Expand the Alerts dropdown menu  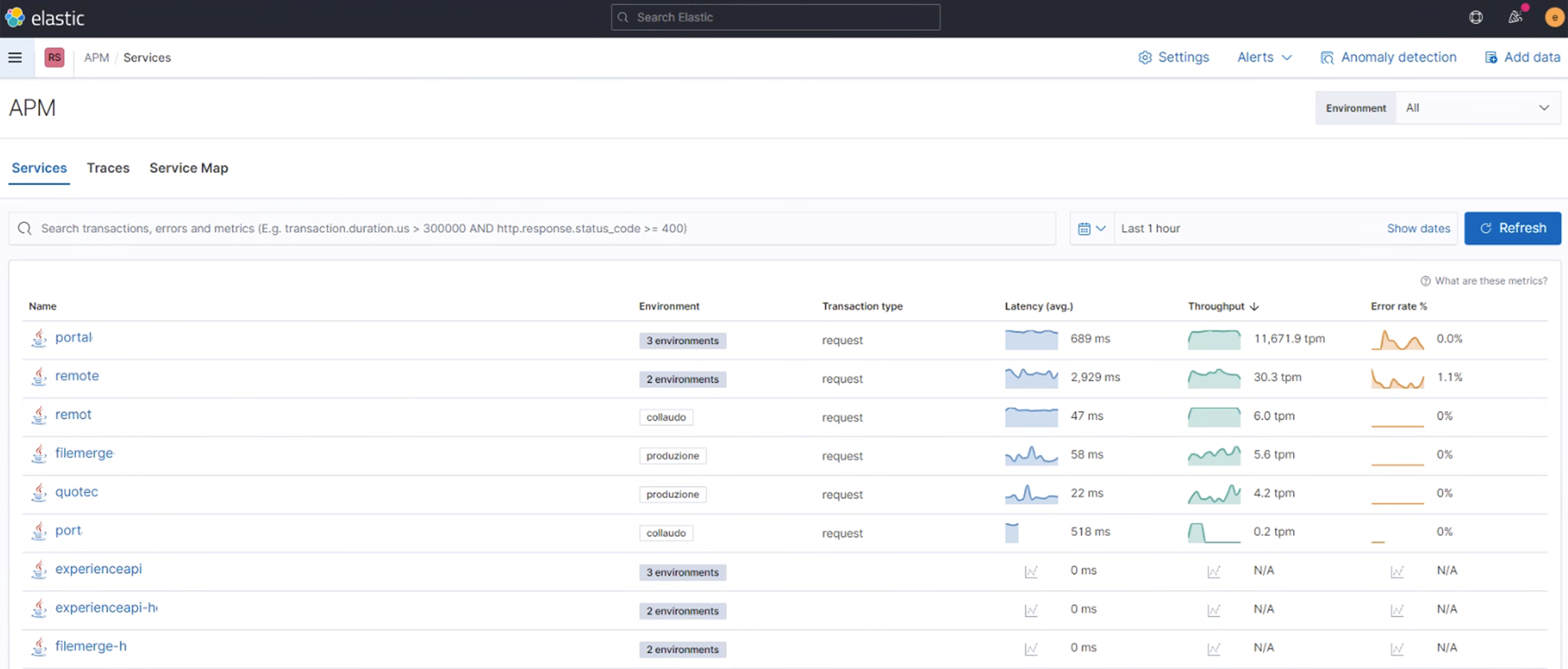pos(1264,57)
